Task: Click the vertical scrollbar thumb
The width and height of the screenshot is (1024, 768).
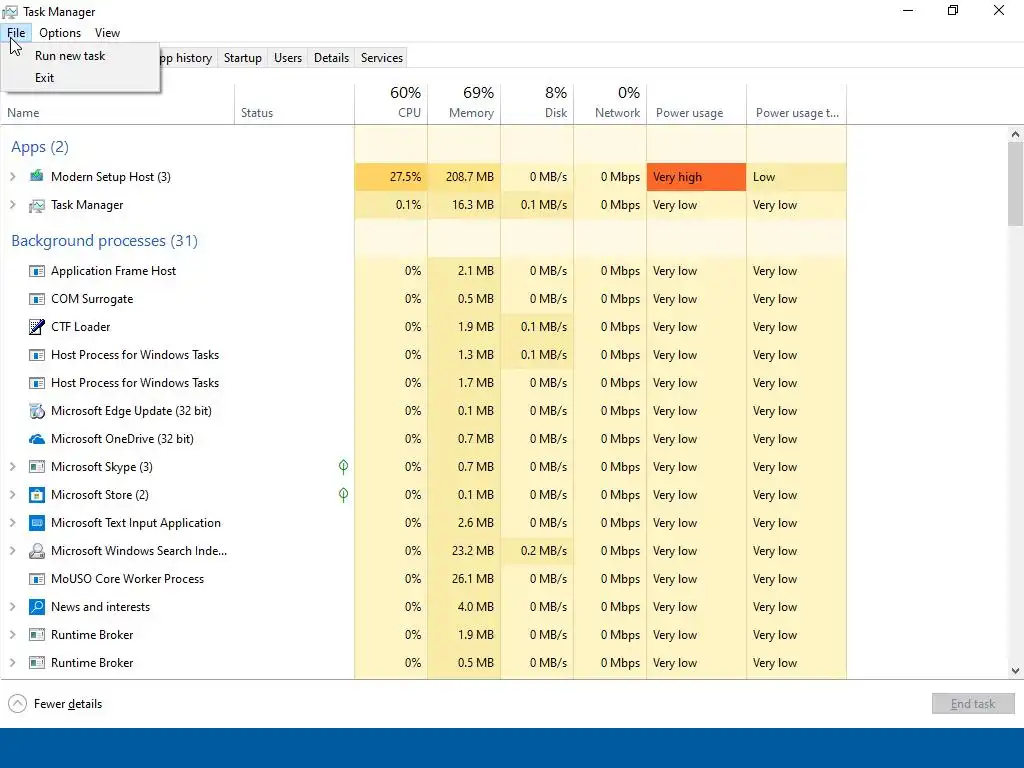Action: [x=1015, y=184]
